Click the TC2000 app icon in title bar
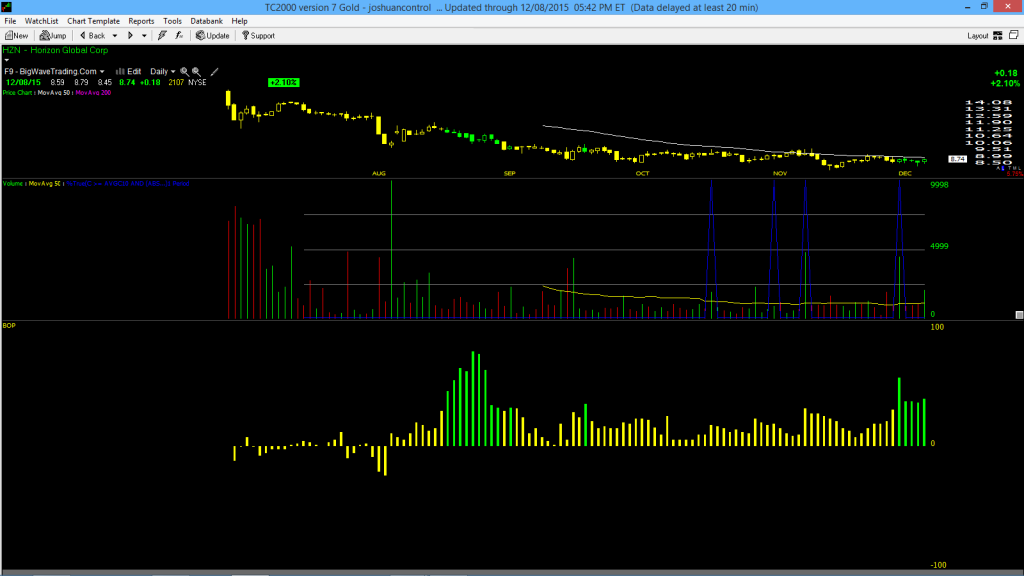 coord(7,7)
